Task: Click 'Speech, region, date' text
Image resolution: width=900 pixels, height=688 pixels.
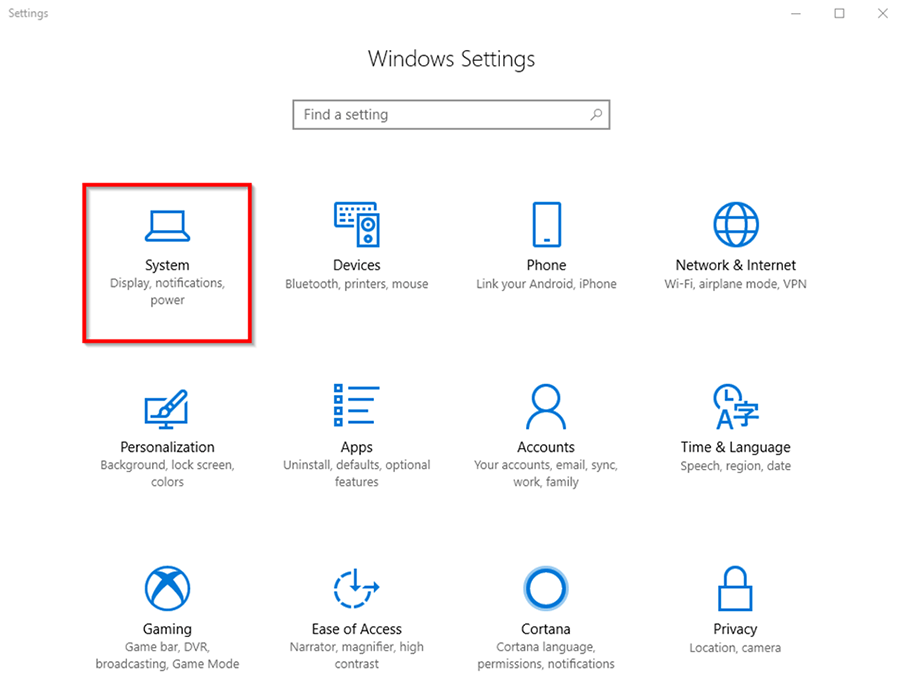Action: [x=735, y=466]
